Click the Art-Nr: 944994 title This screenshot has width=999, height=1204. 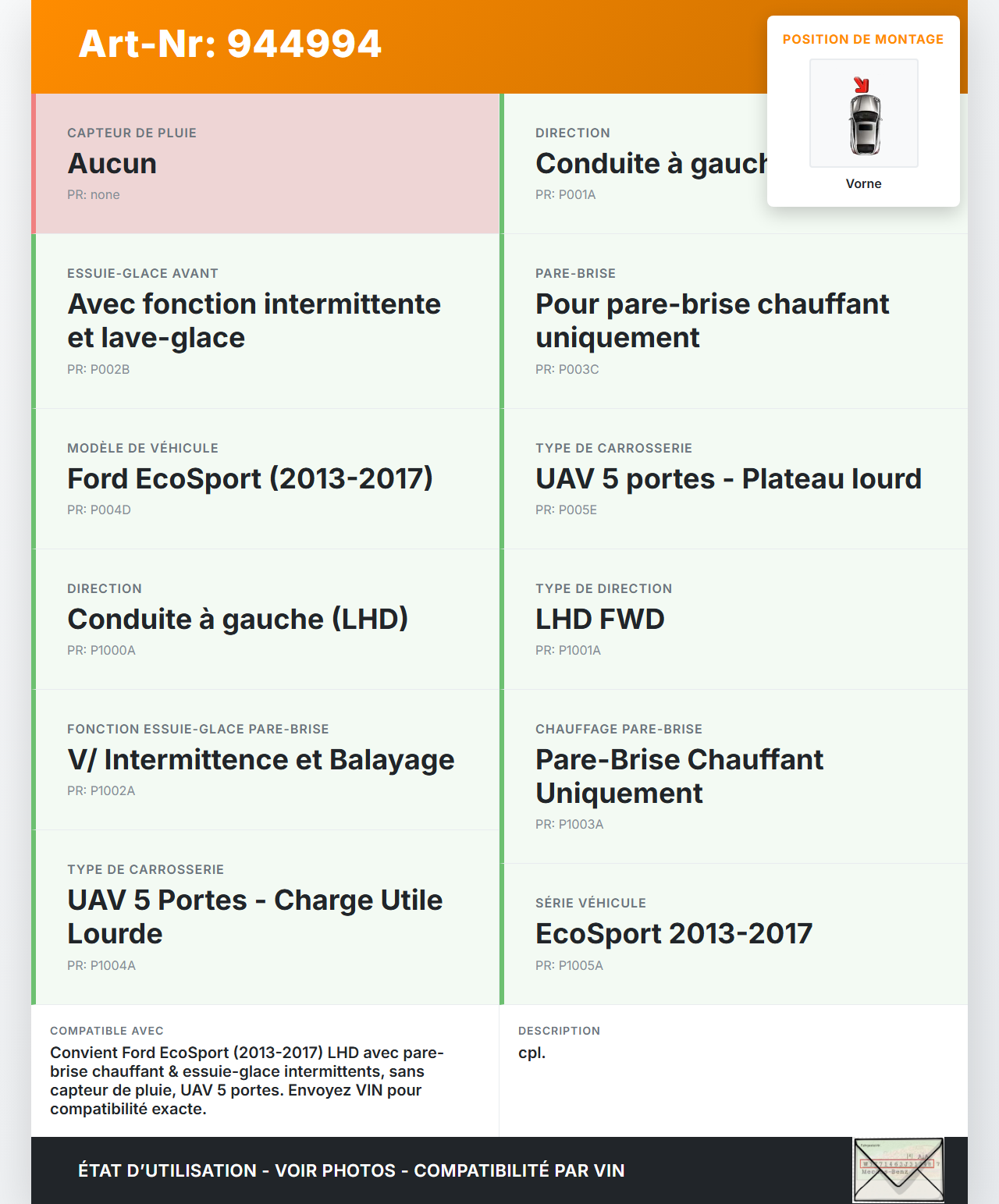230,44
